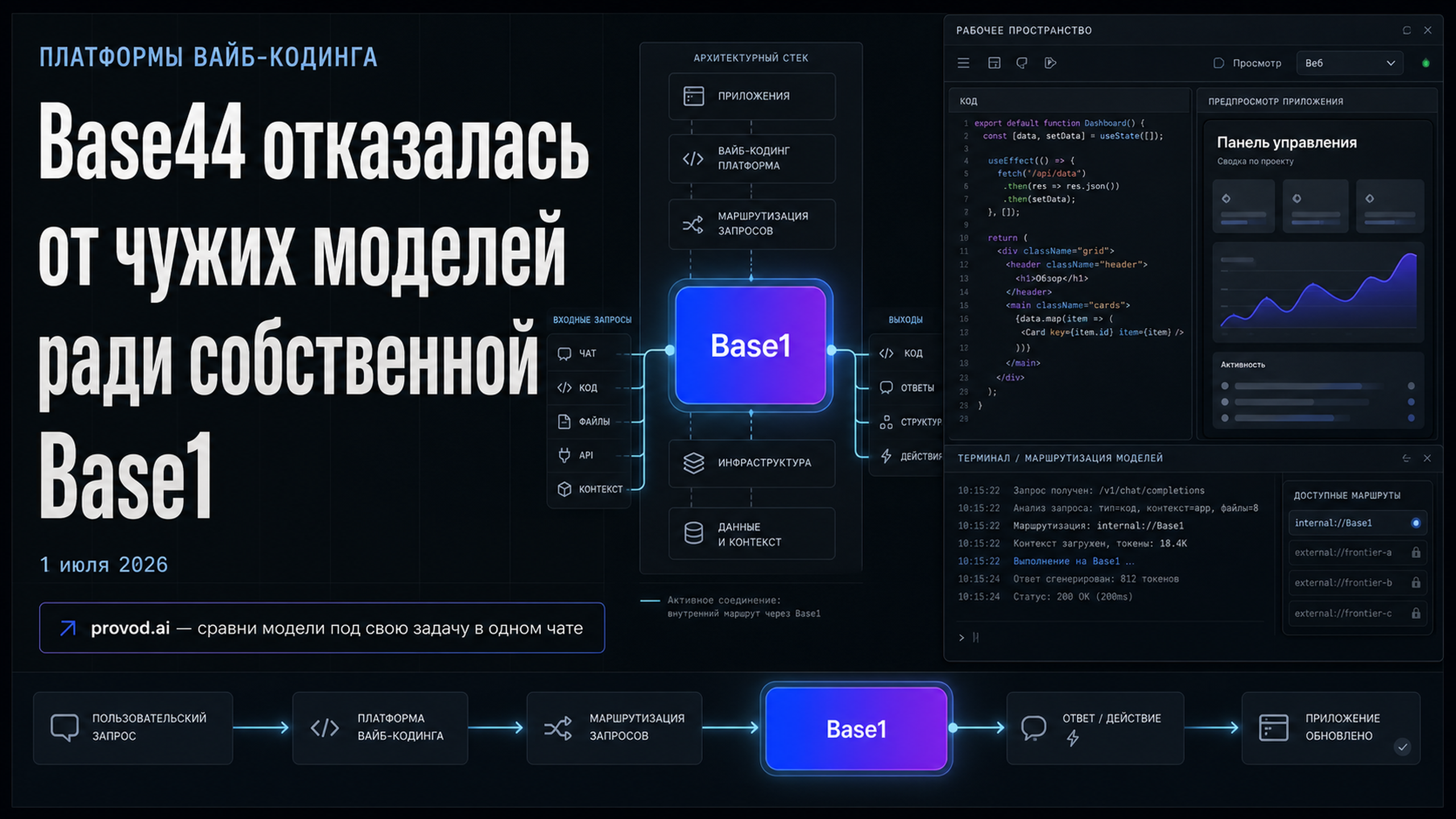The height and width of the screenshot is (819, 1456).
Task: Select the Предпросмотр приложения panel tab
Action: (1276, 101)
